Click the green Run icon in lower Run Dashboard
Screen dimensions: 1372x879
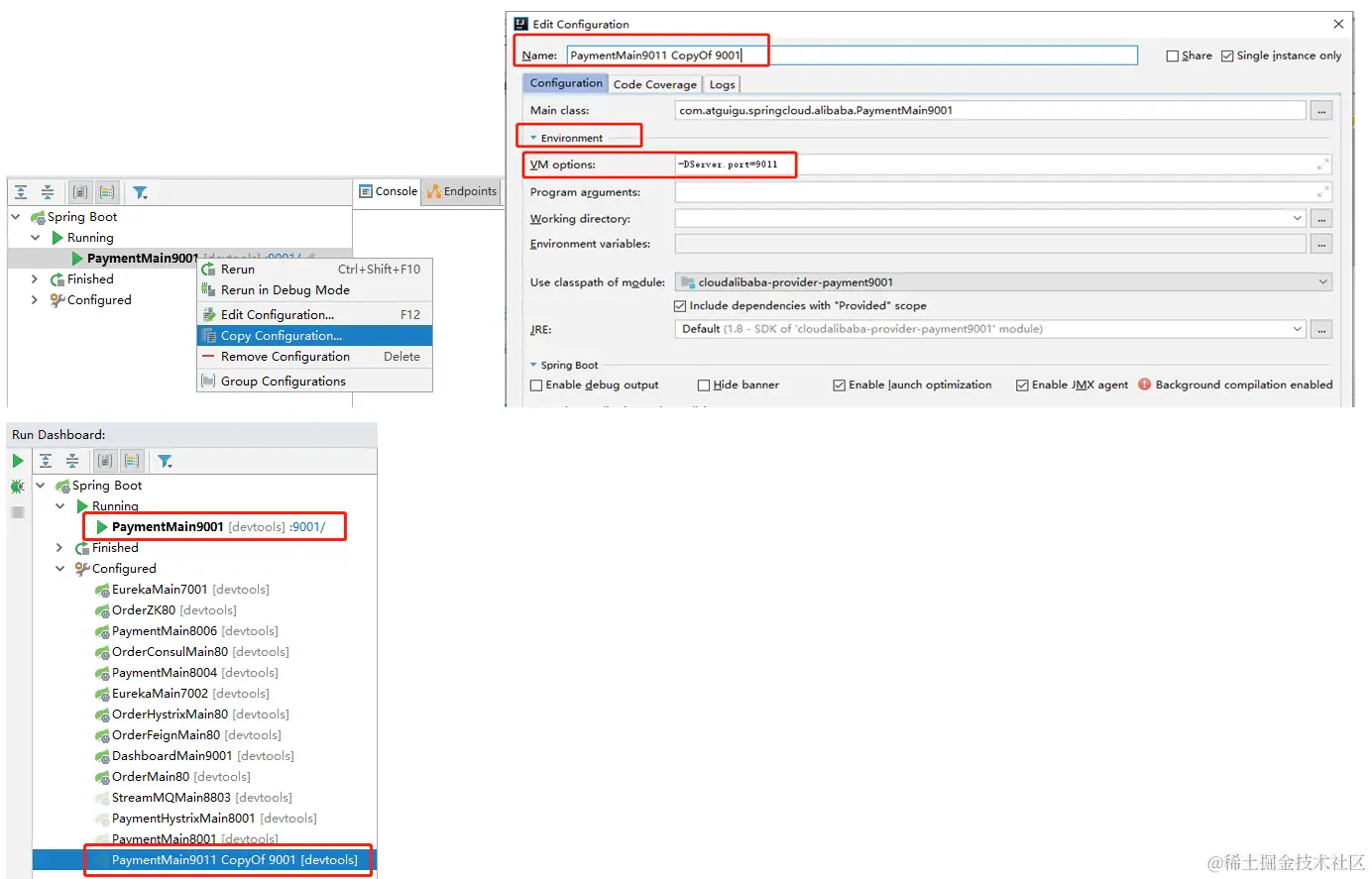tap(18, 461)
